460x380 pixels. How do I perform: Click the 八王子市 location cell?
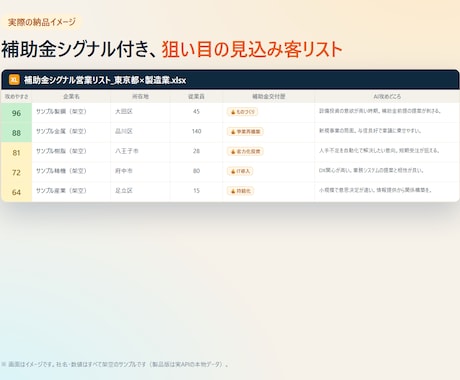coord(127,151)
